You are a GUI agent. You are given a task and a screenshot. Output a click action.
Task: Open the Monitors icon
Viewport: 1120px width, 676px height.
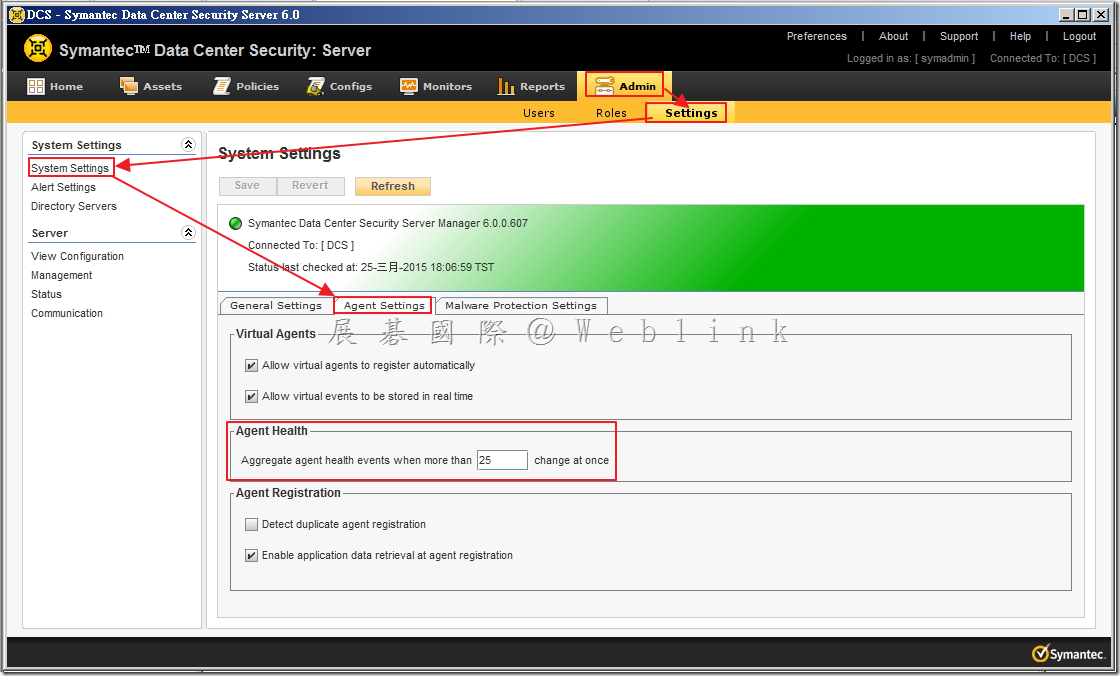point(409,86)
